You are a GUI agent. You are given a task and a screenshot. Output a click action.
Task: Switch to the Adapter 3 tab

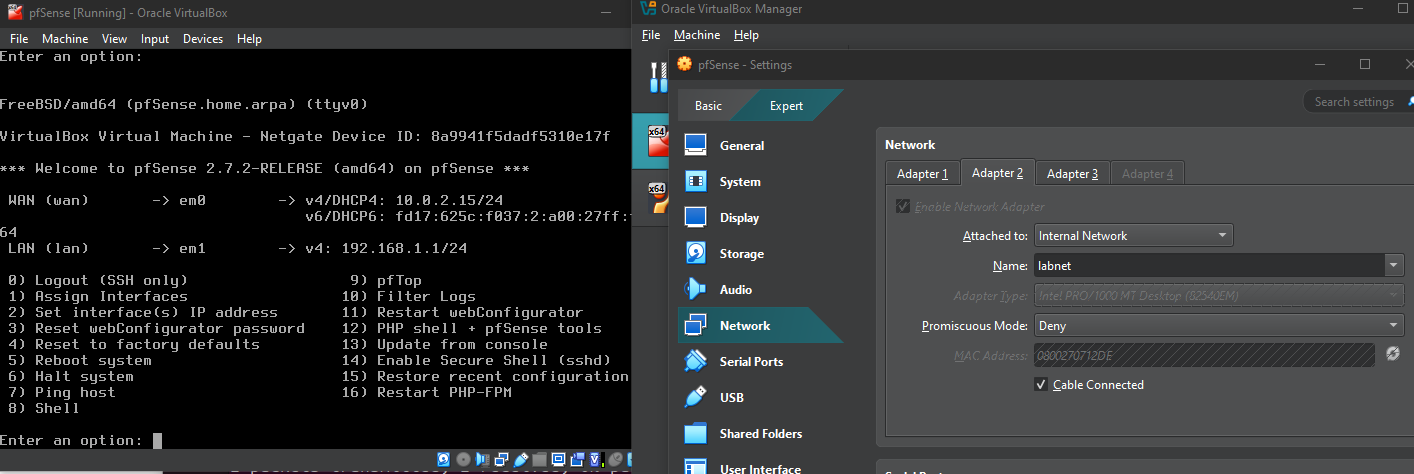click(x=1072, y=173)
